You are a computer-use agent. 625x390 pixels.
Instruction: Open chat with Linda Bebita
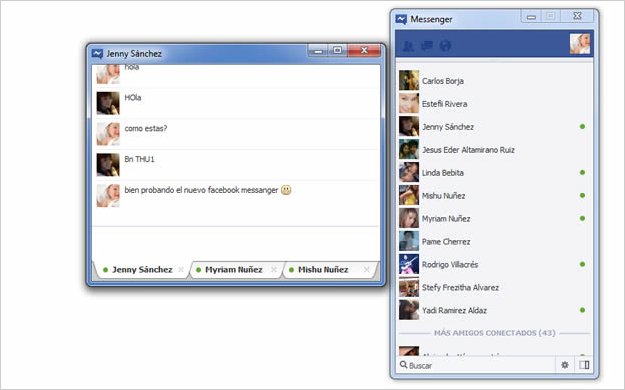[494, 173]
